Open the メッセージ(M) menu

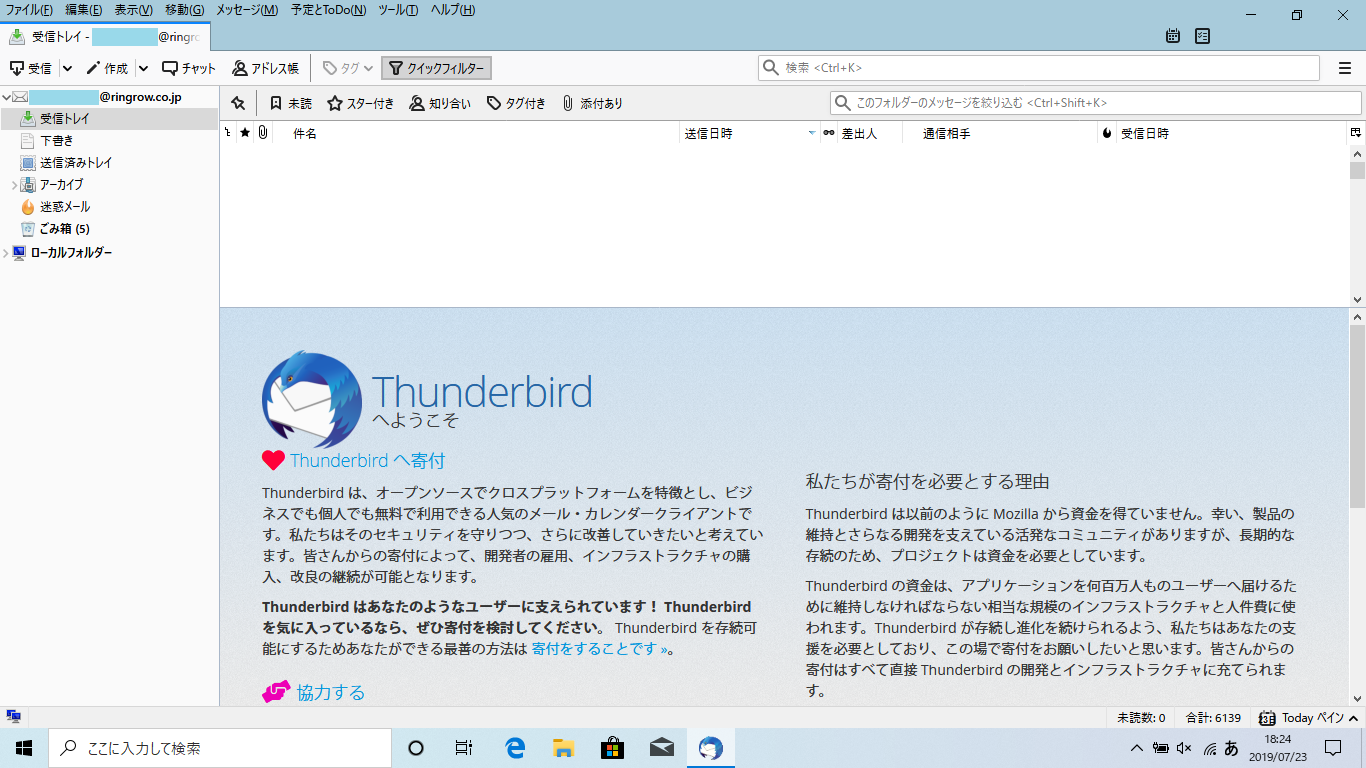(247, 10)
